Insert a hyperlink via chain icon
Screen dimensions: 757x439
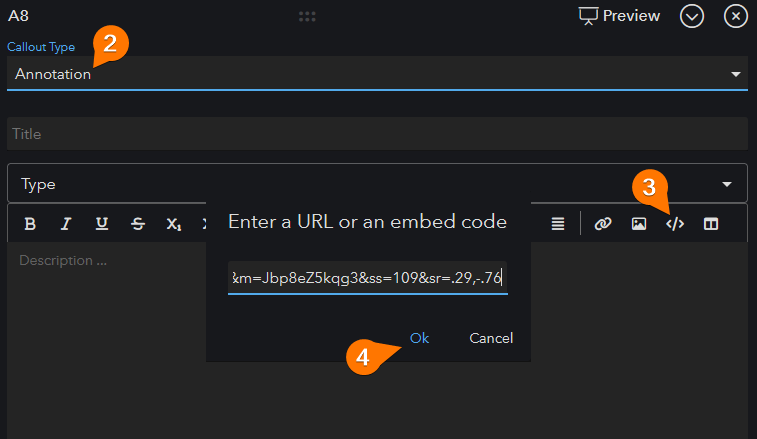click(x=603, y=224)
